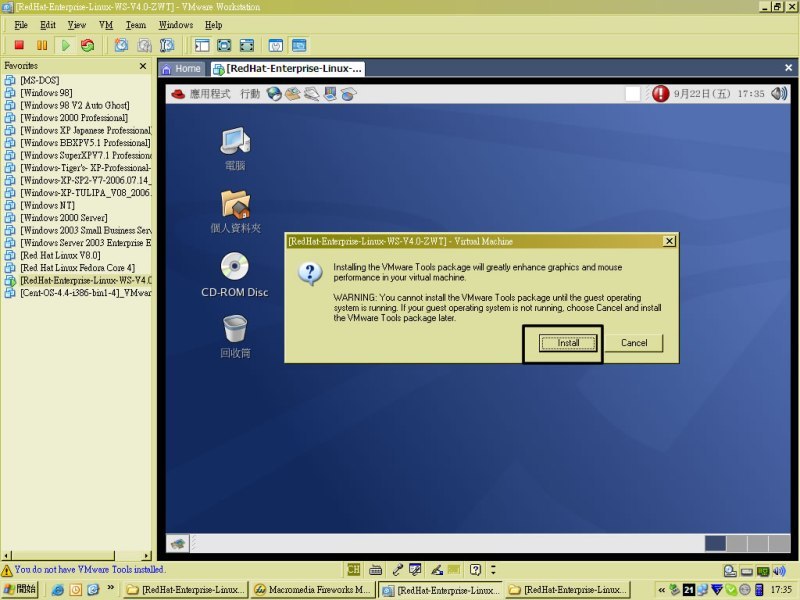Click the Quick Switch toolbar icon
Image resolution: width=800 pixels, height=600 pixels.
[247, 45]
